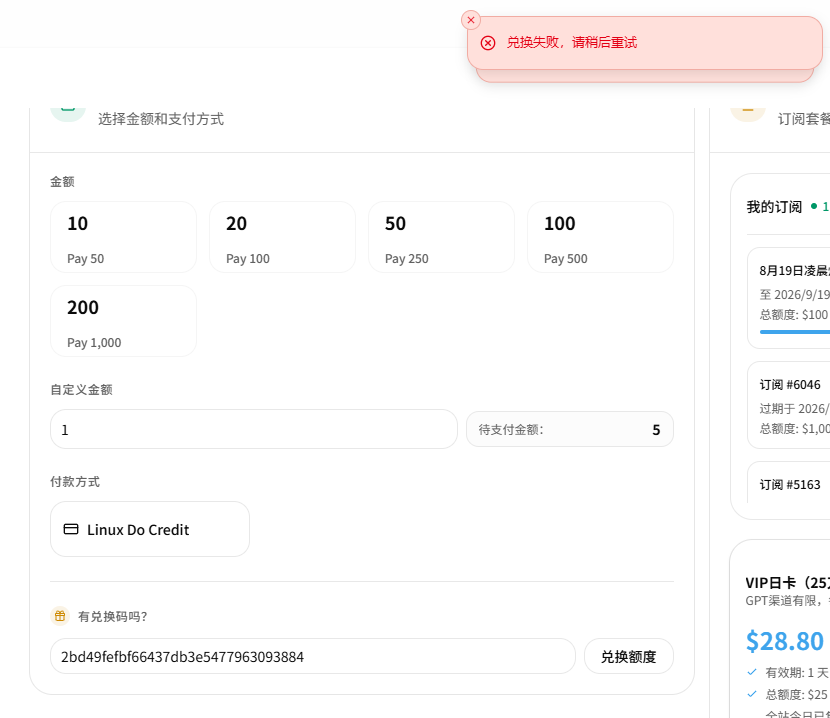Open subscription 订阅 #6046
The image size is (830, 718).
tap(789, 405)
